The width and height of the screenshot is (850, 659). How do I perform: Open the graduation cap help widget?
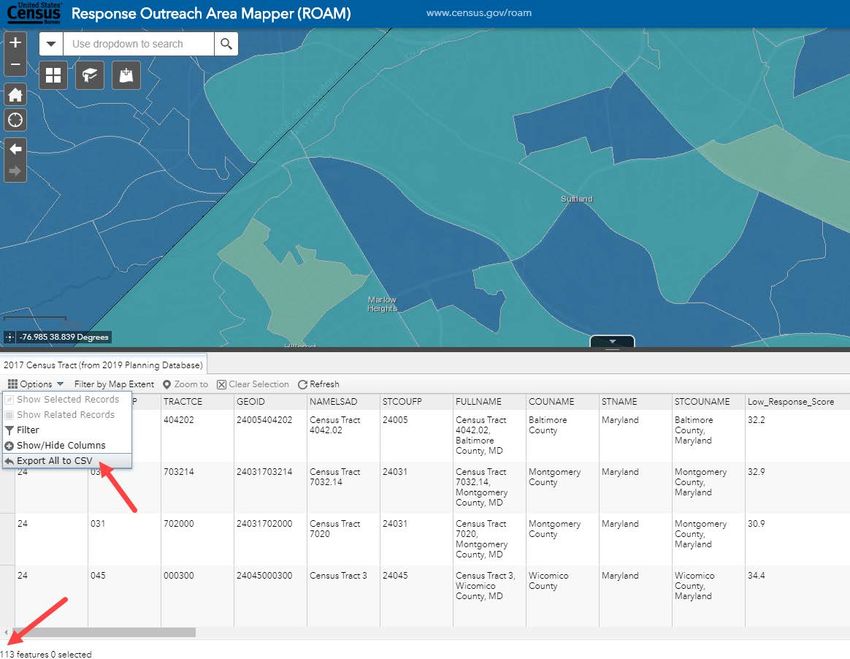tap(89, 75)
